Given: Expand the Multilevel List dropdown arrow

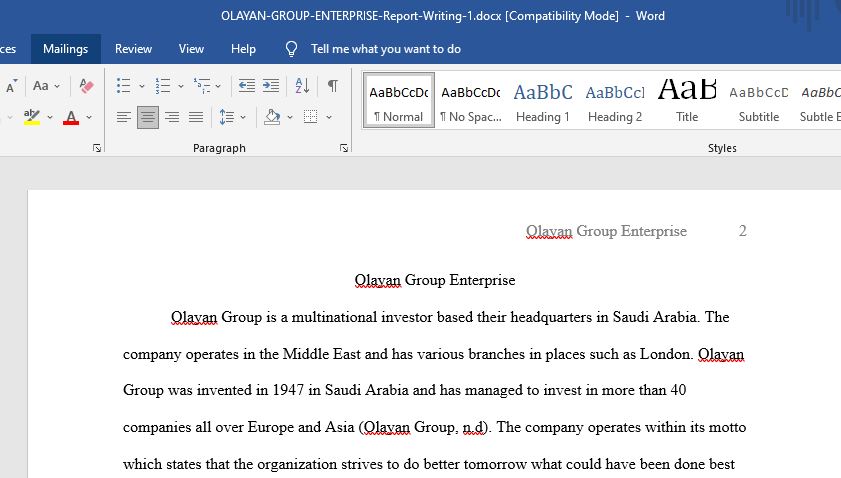Looking at the screenshot, I should [x=218, y=86].
